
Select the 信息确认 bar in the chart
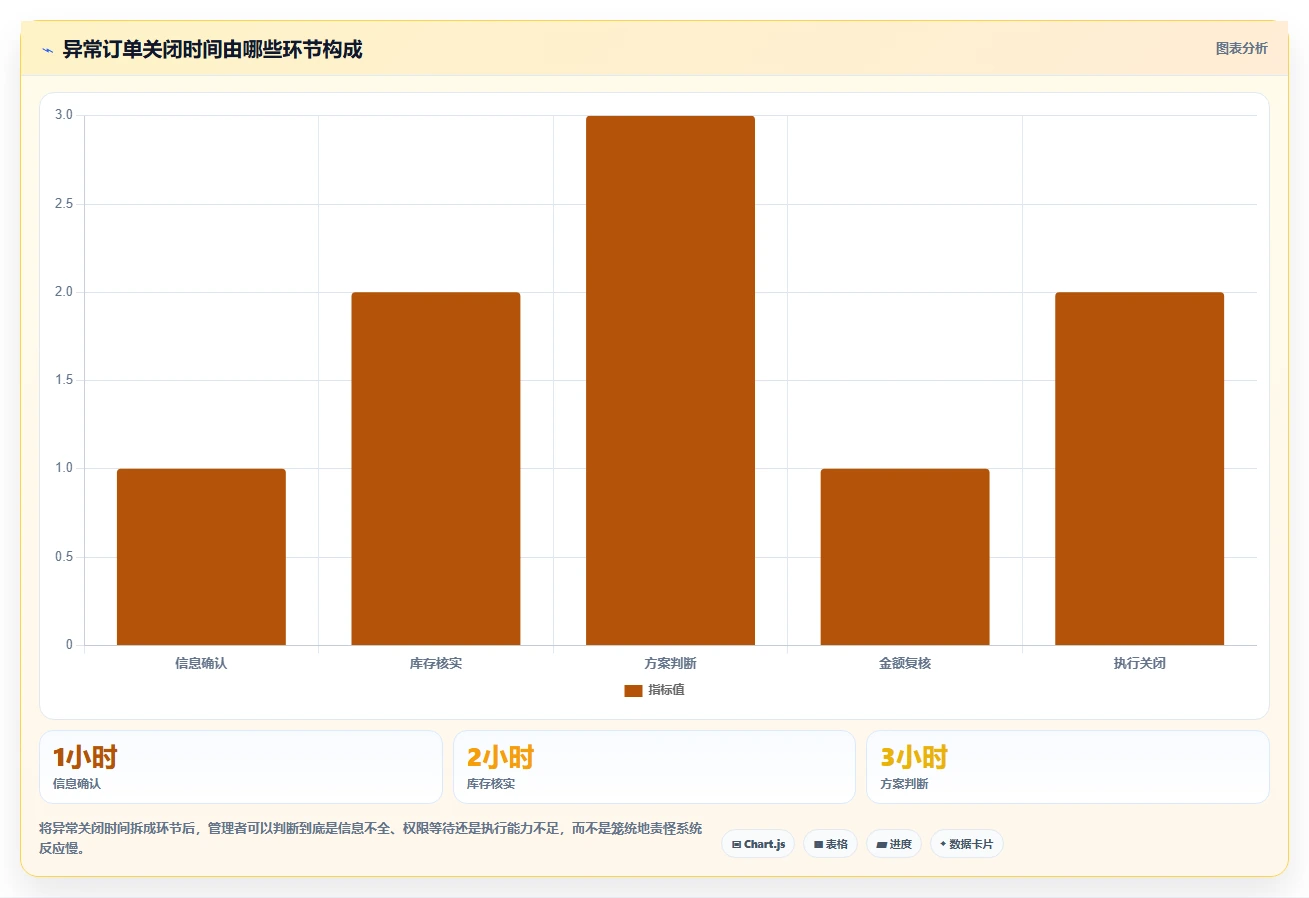coord(201,557)
